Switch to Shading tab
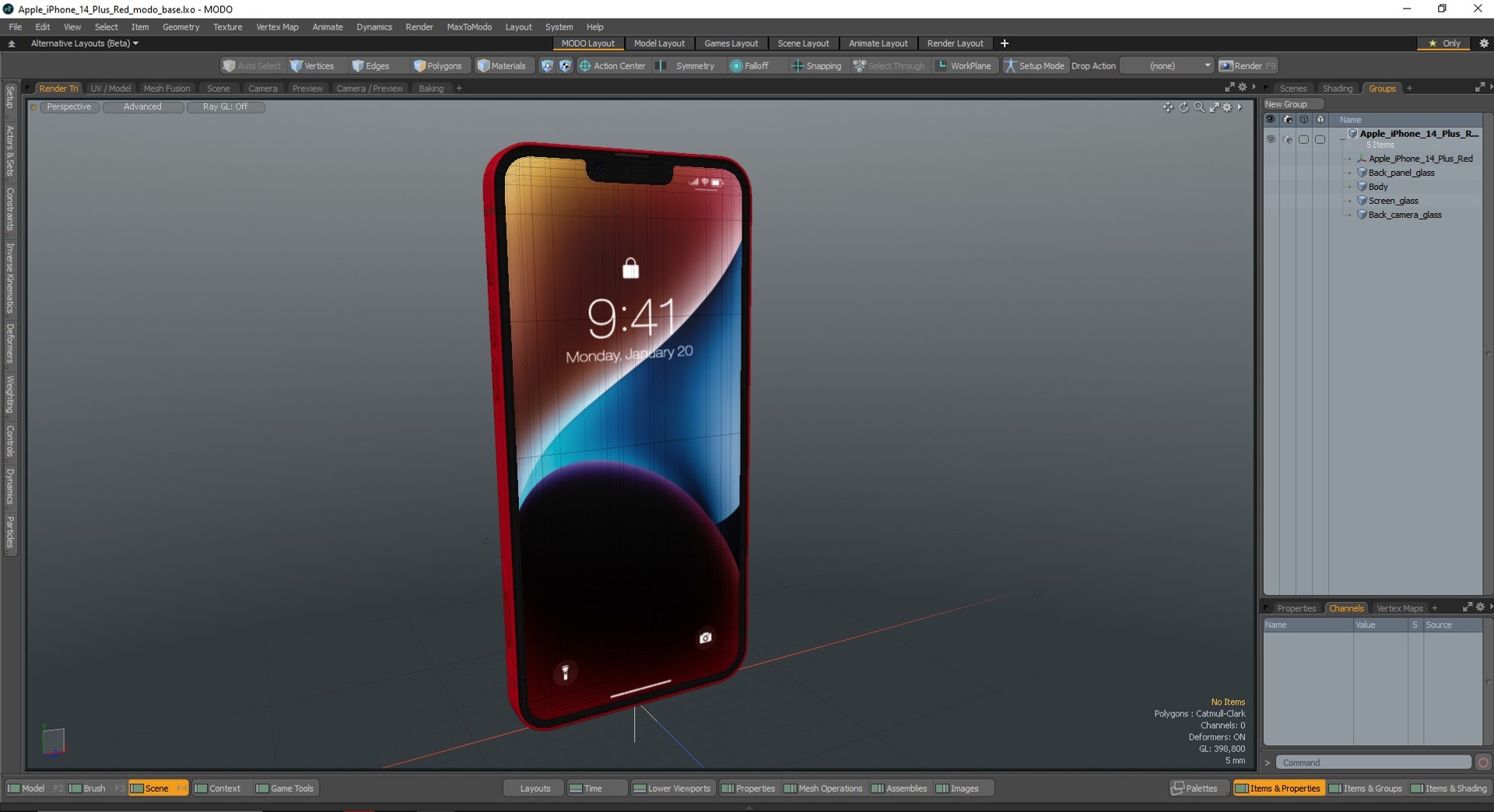Screen dimensions: 1494x812 click(x=1338, y=89)
